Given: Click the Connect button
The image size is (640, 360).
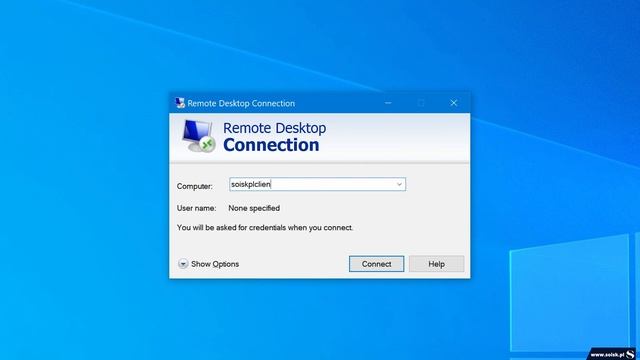Looking at the screenshot, I should tap(376, 264).
